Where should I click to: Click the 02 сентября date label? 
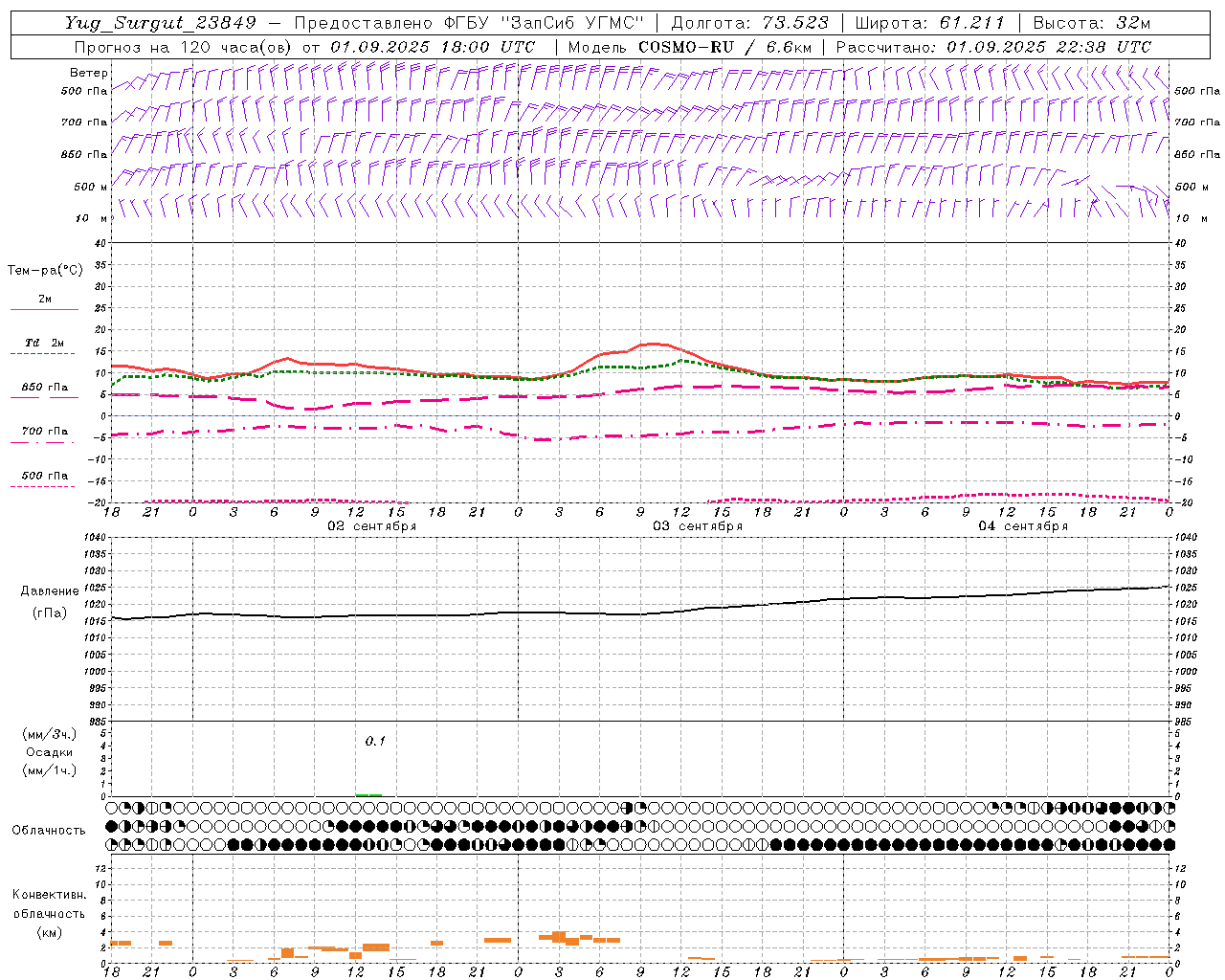[x=372, y=526]
